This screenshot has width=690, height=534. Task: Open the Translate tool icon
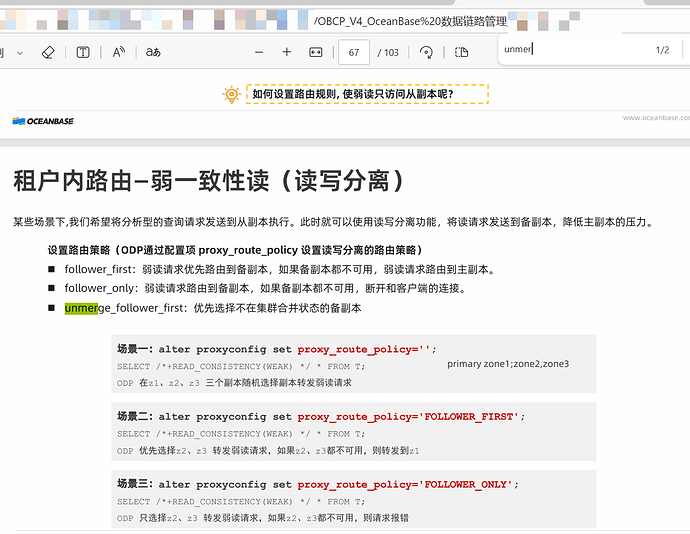coord(153,52)
